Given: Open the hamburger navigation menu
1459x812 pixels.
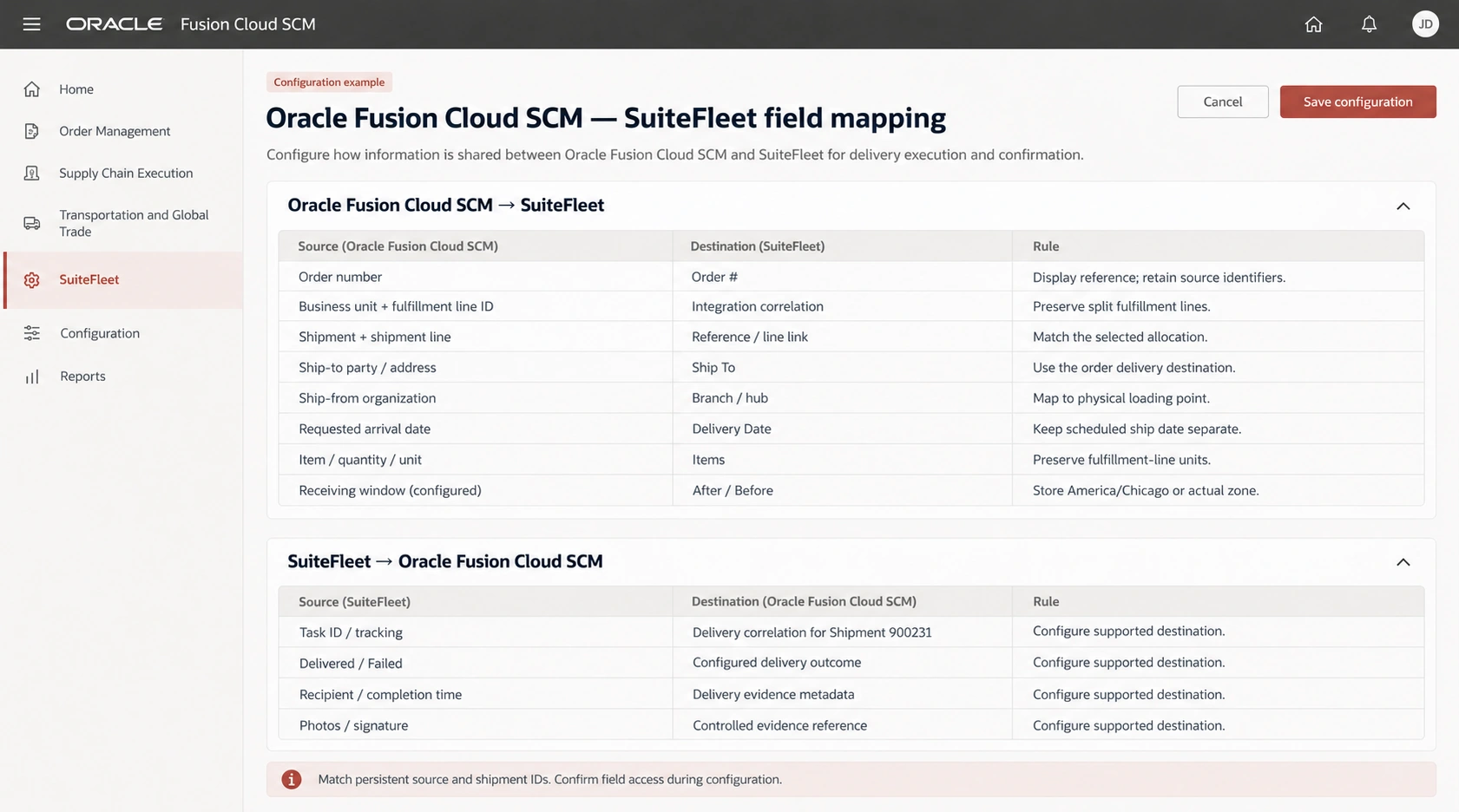Looking at the screenshot, I should (x=32, y=24).
